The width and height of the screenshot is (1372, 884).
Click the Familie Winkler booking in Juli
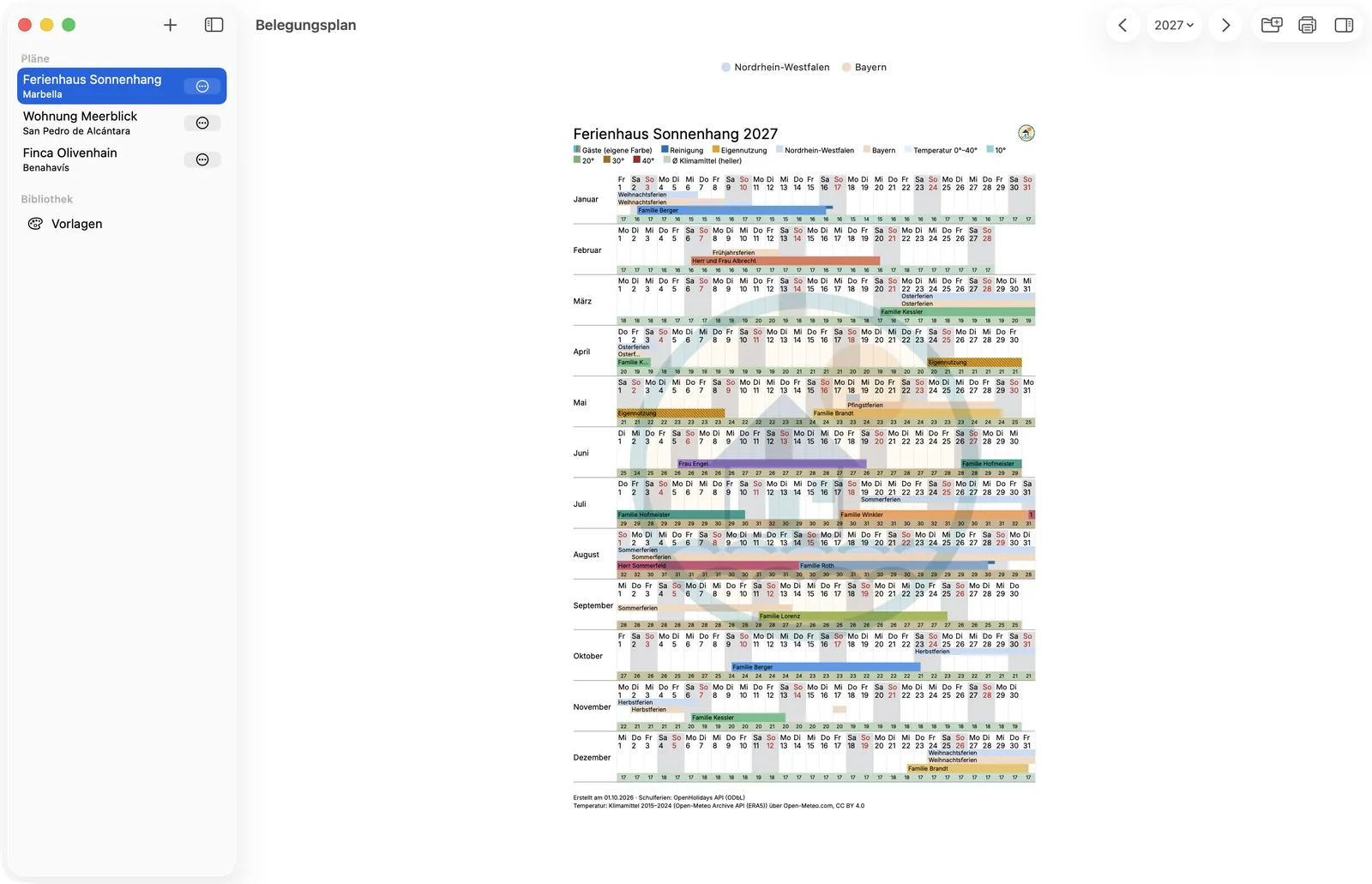934,515
